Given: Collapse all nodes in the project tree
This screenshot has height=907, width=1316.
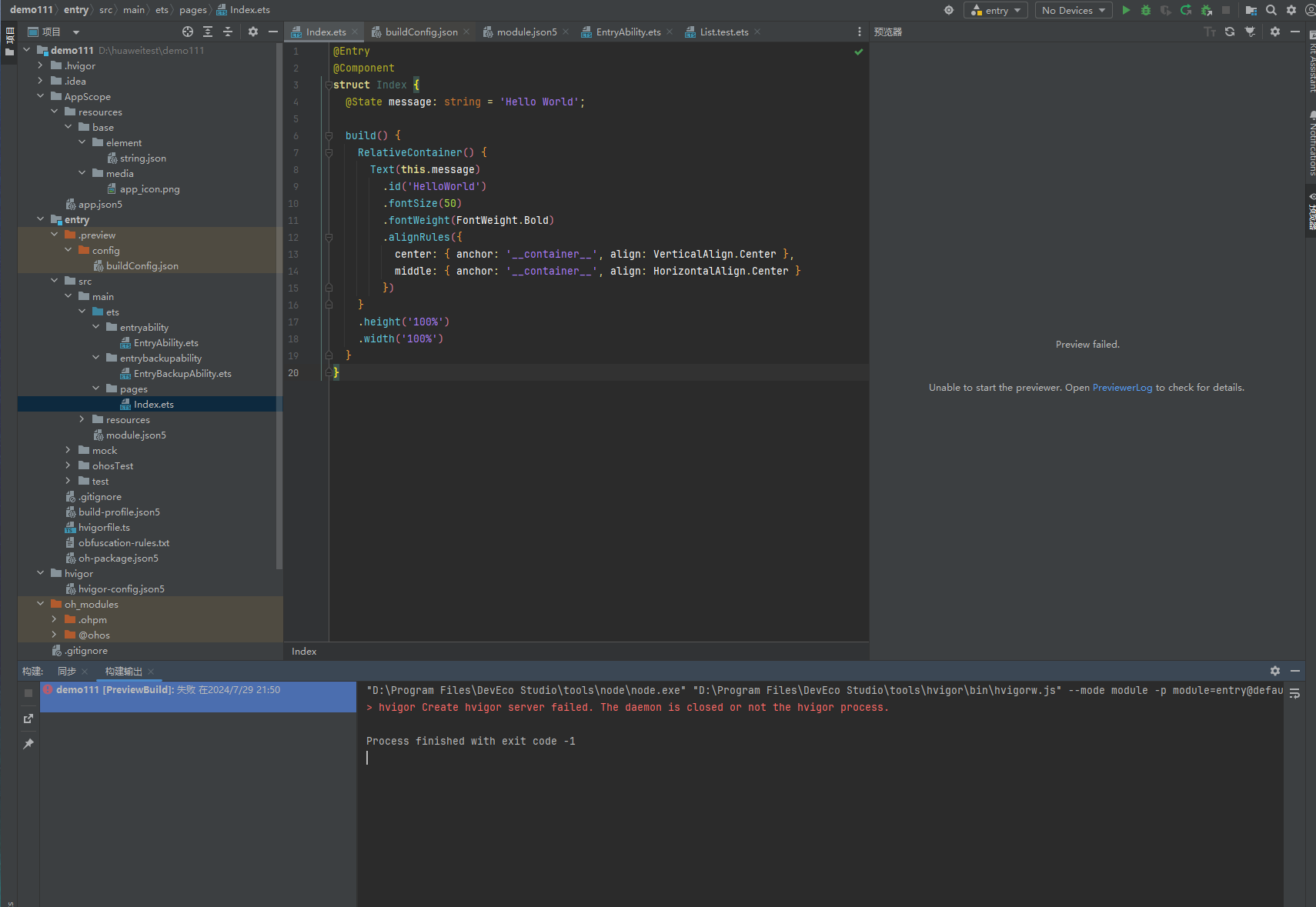Looking at the screenshot, I should click(228, 32).
